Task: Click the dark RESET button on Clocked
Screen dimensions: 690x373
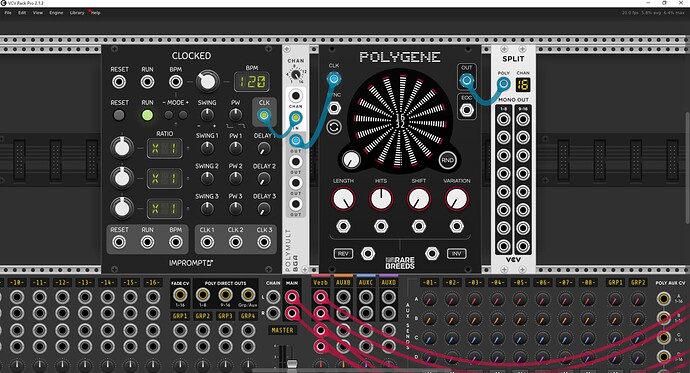Action: point(119,115)
